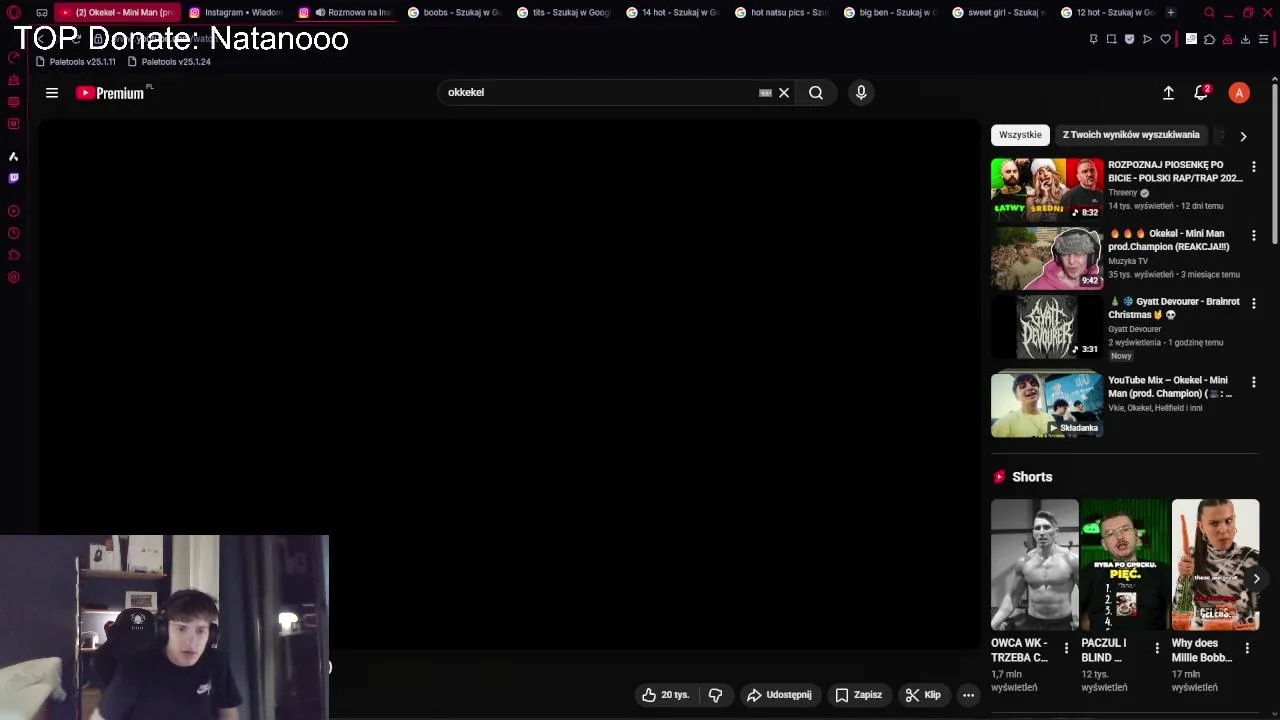
Task: Like the video, 20 tys.
Action: click(x=666, y=695)
